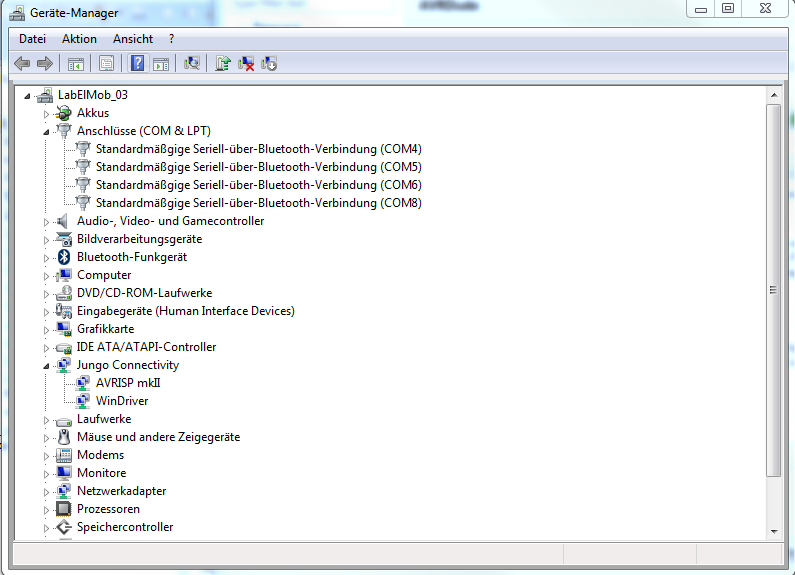The height and width of the screenshot is (575, 795).
Task: Select the Laufwerke label
Action: pos(104,419)
